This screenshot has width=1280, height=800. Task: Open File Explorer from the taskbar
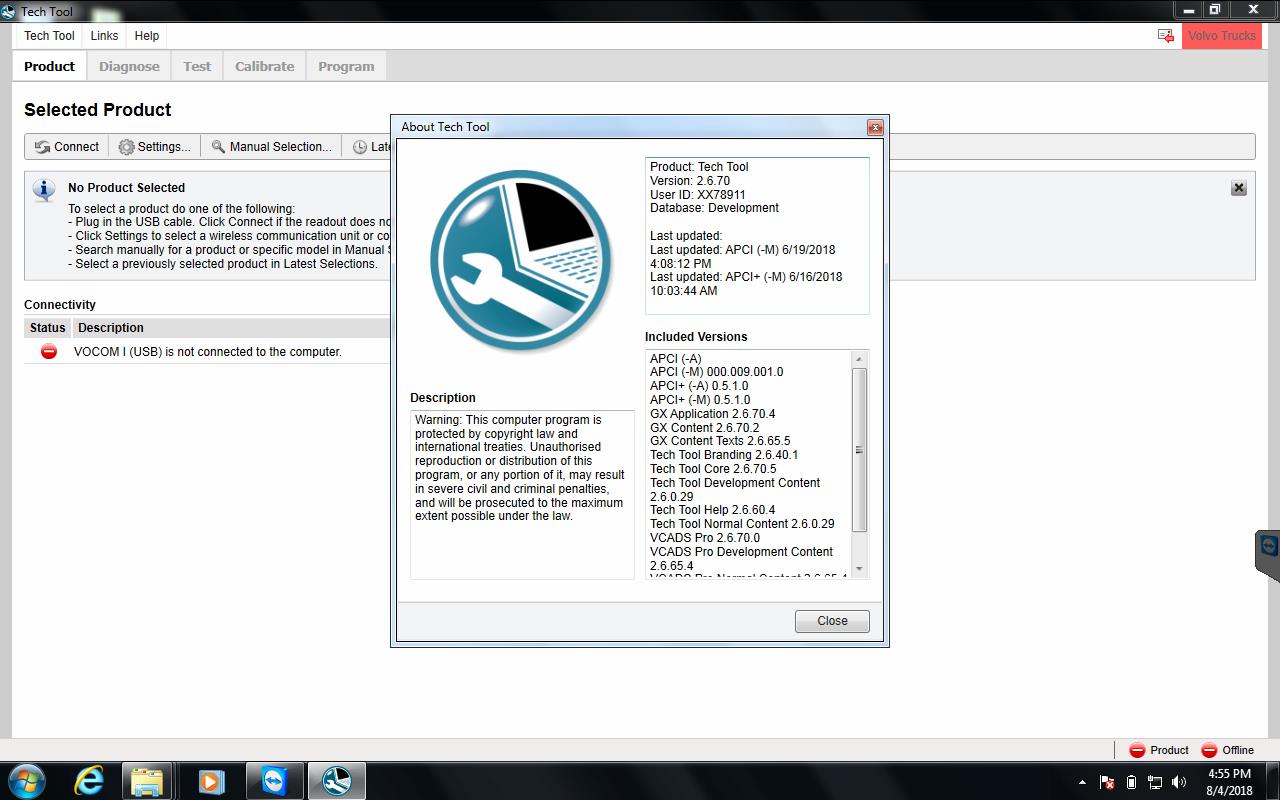148,781
